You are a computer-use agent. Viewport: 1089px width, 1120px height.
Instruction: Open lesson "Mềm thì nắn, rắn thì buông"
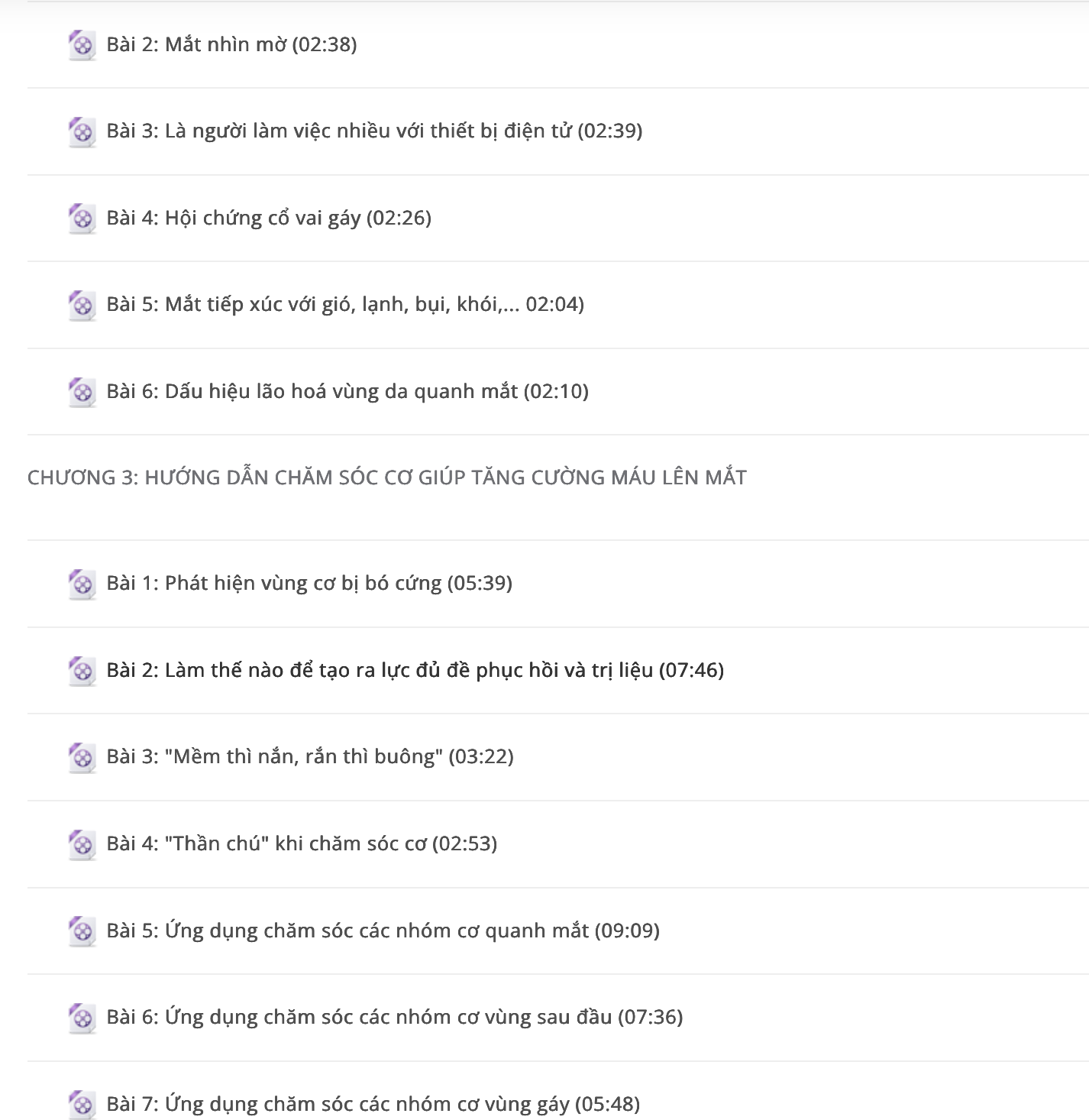310,756
